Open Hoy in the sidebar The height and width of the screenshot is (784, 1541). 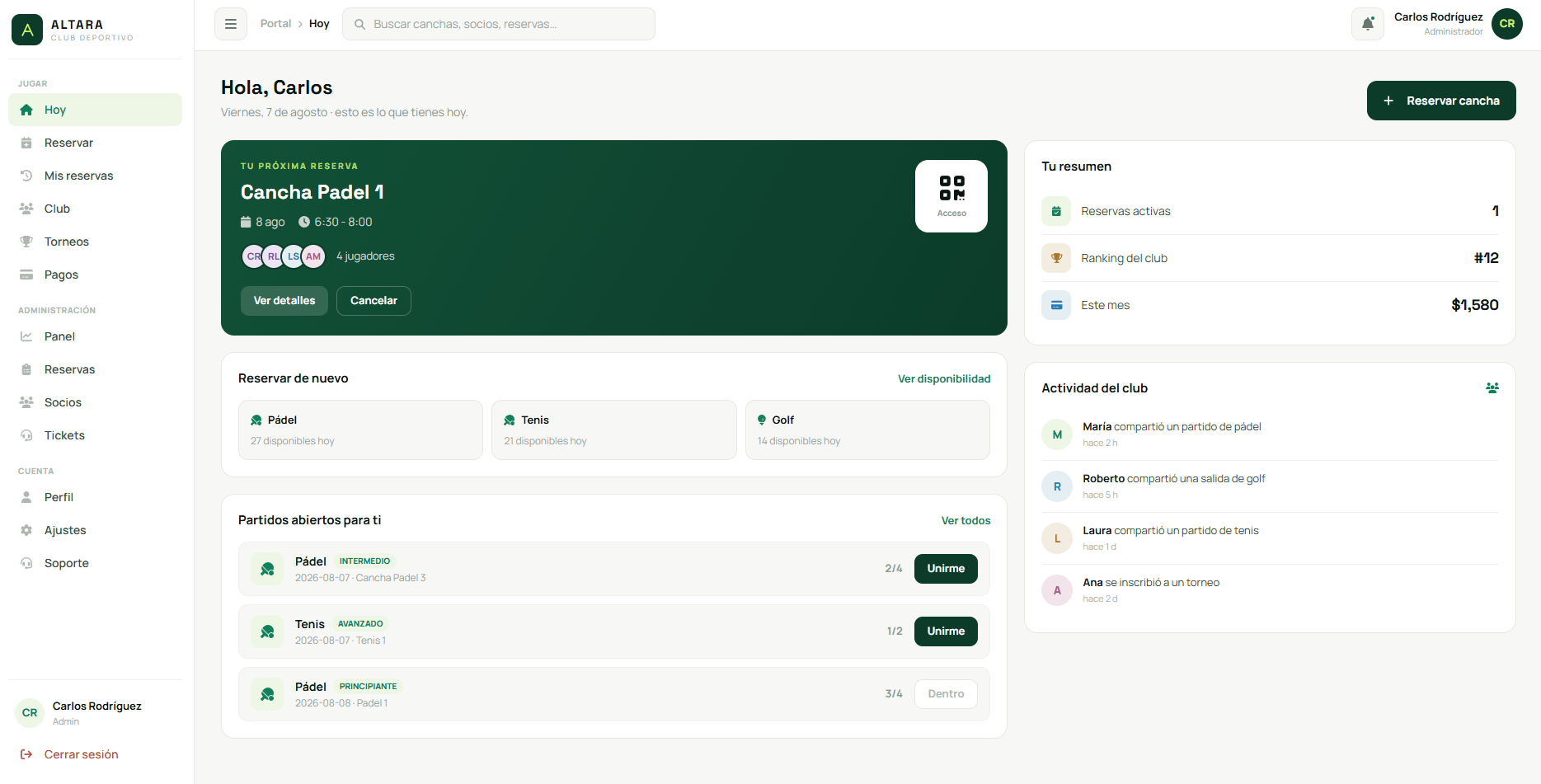tap(95, 110)
